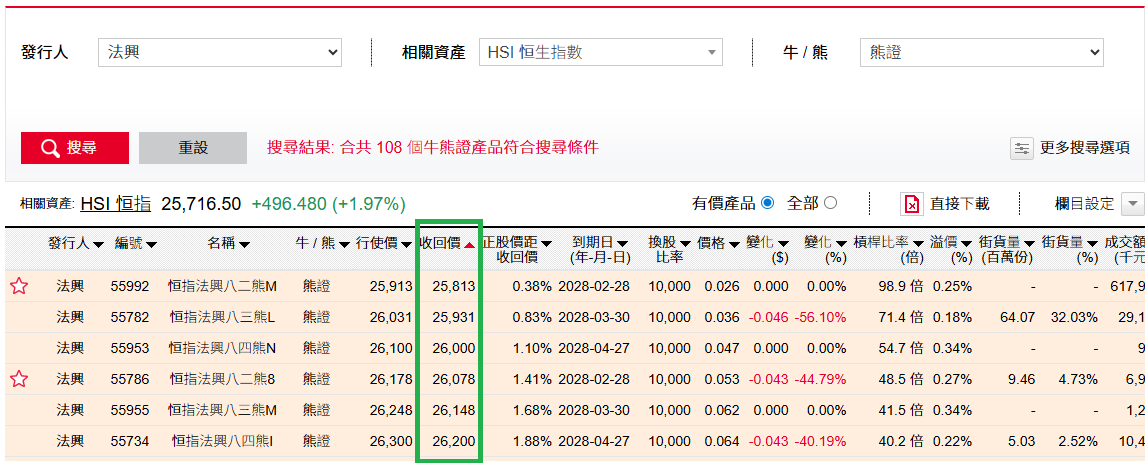1147x463 pixels.
Task: Sort by the 收回價 column header
Action: [x=447, y=244]
